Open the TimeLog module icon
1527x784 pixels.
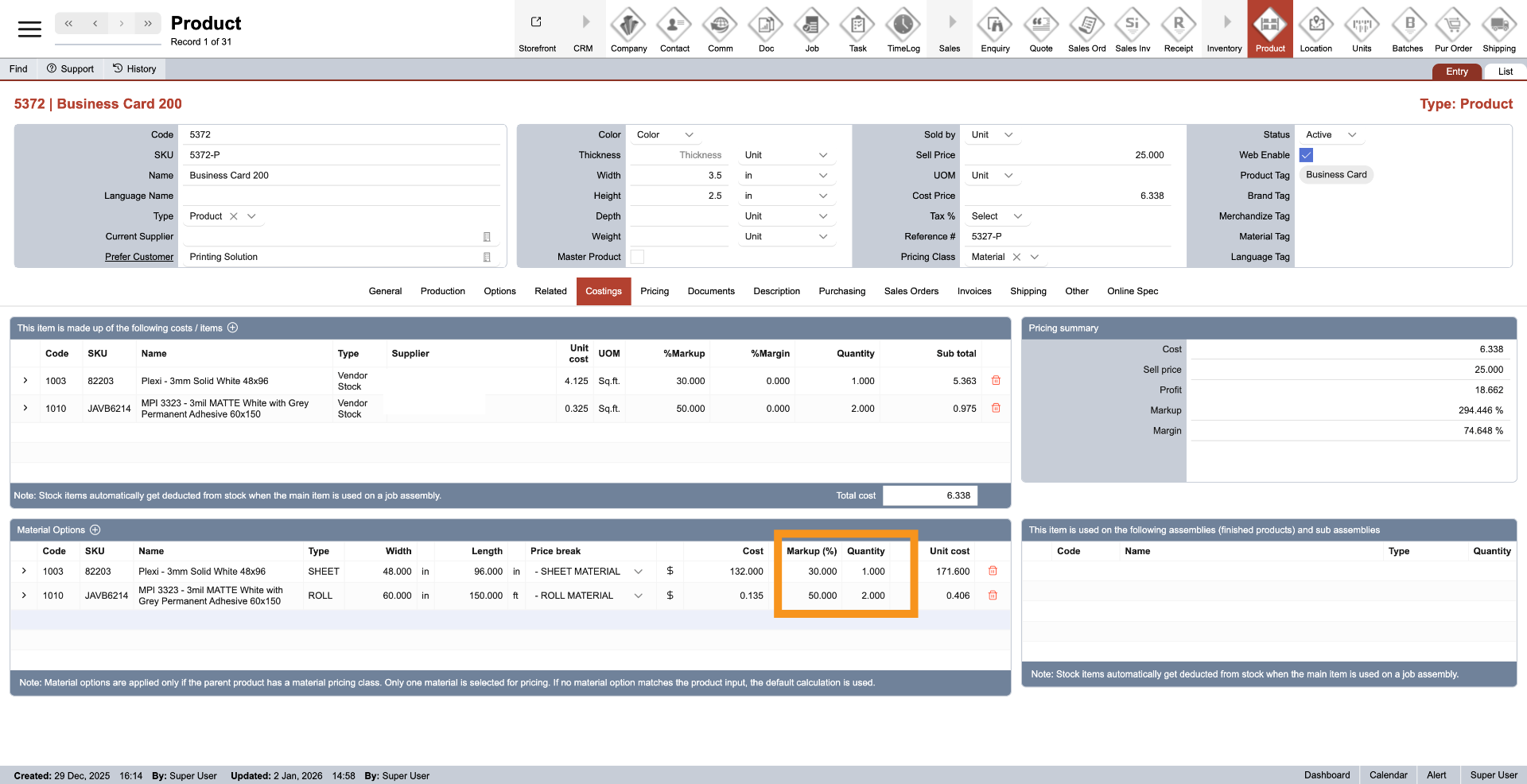pyautogui.click(x=903, y=25)
